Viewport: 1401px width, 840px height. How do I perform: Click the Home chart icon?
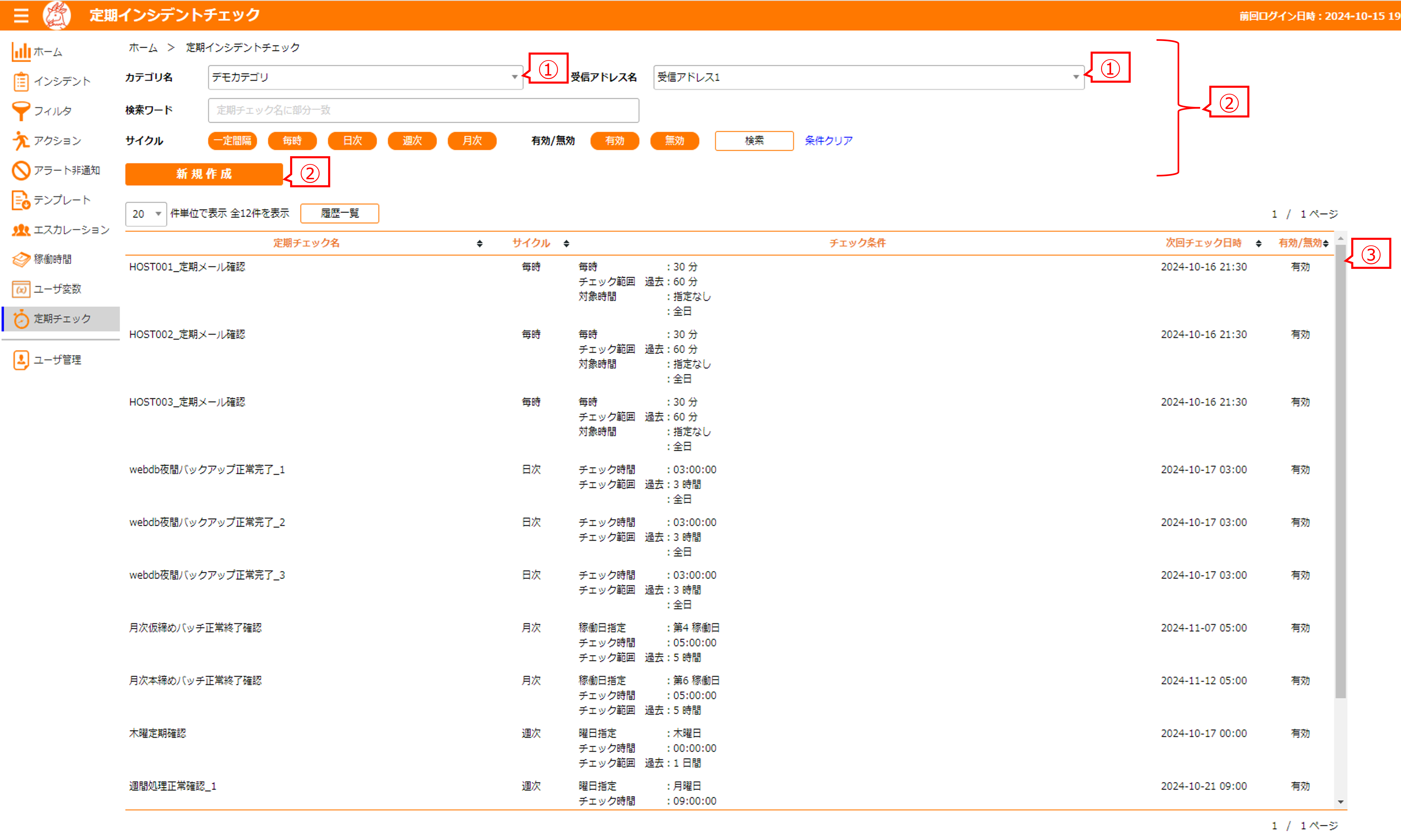coord(21,52)
